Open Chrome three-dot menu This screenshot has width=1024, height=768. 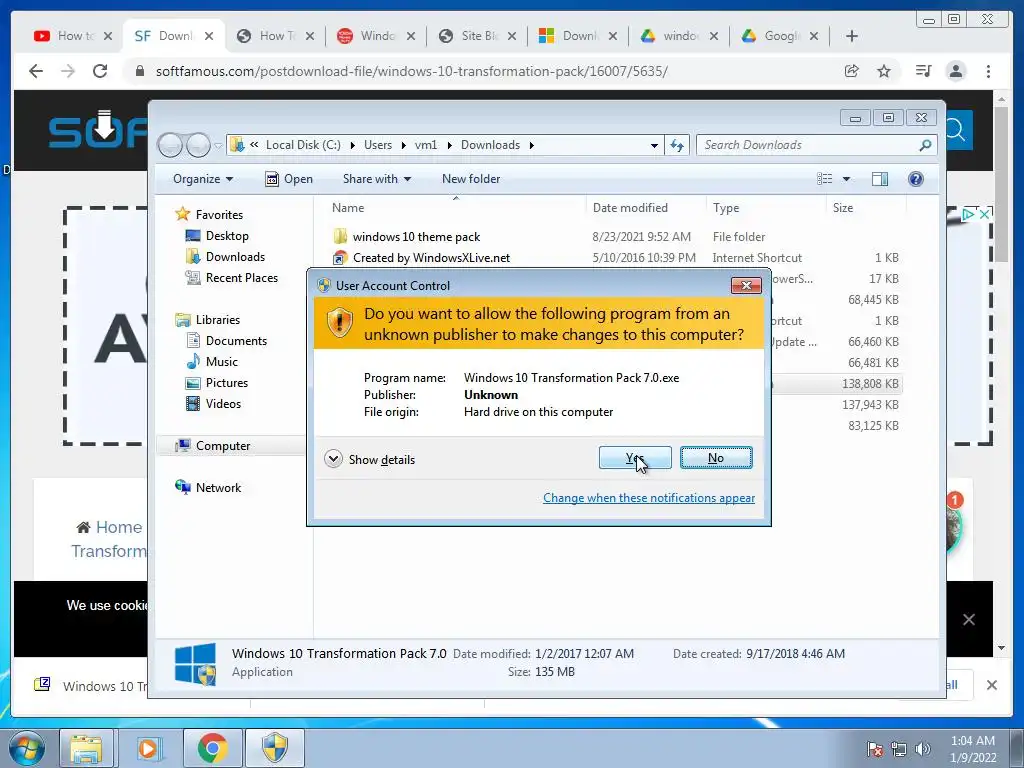[988, 71]
